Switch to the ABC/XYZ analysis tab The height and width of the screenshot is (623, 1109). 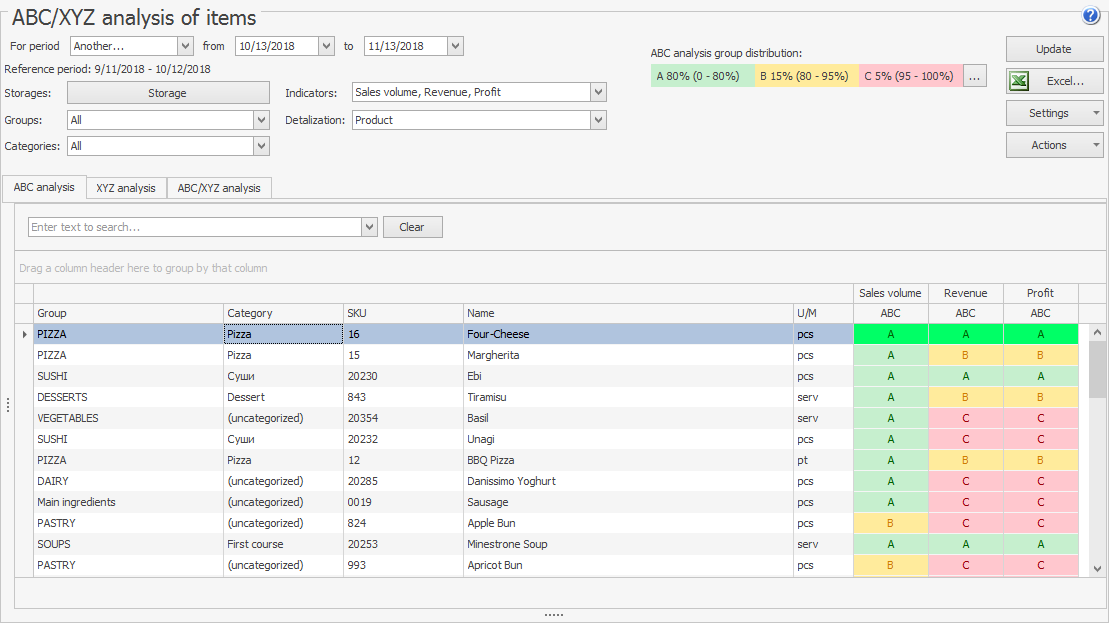point(219,188)
